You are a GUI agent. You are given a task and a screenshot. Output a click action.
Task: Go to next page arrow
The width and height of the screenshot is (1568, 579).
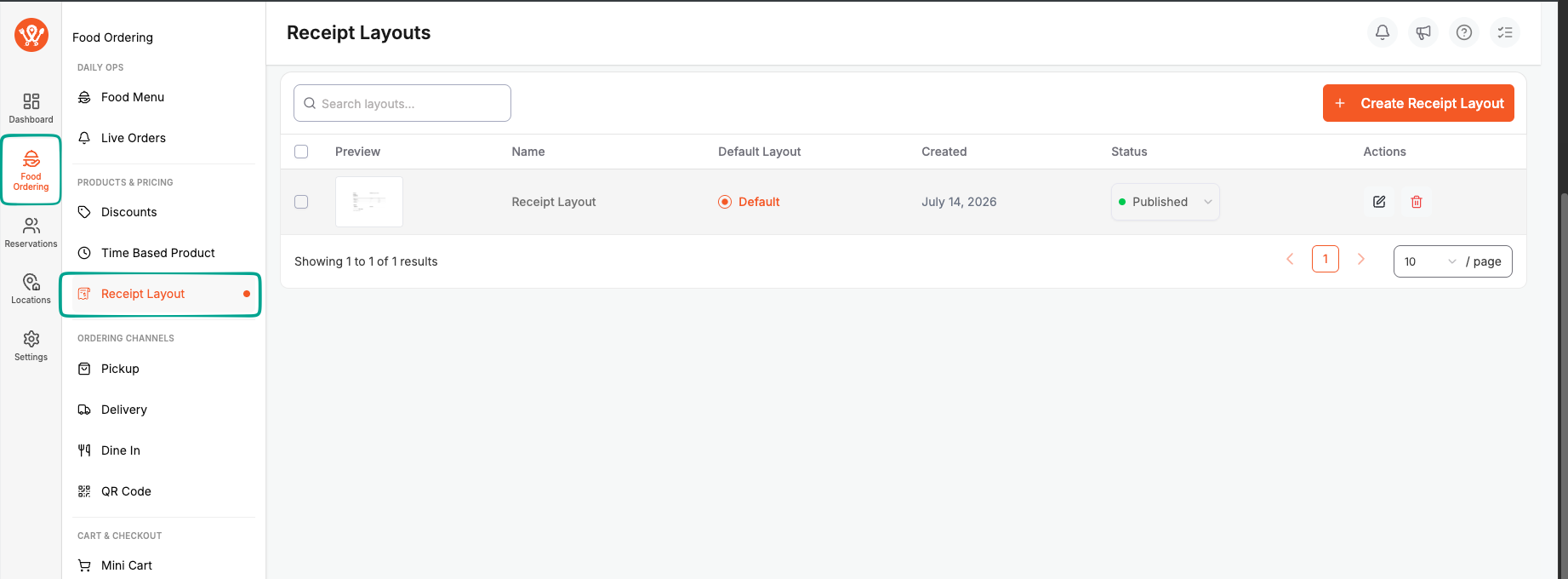point(1361,259)
